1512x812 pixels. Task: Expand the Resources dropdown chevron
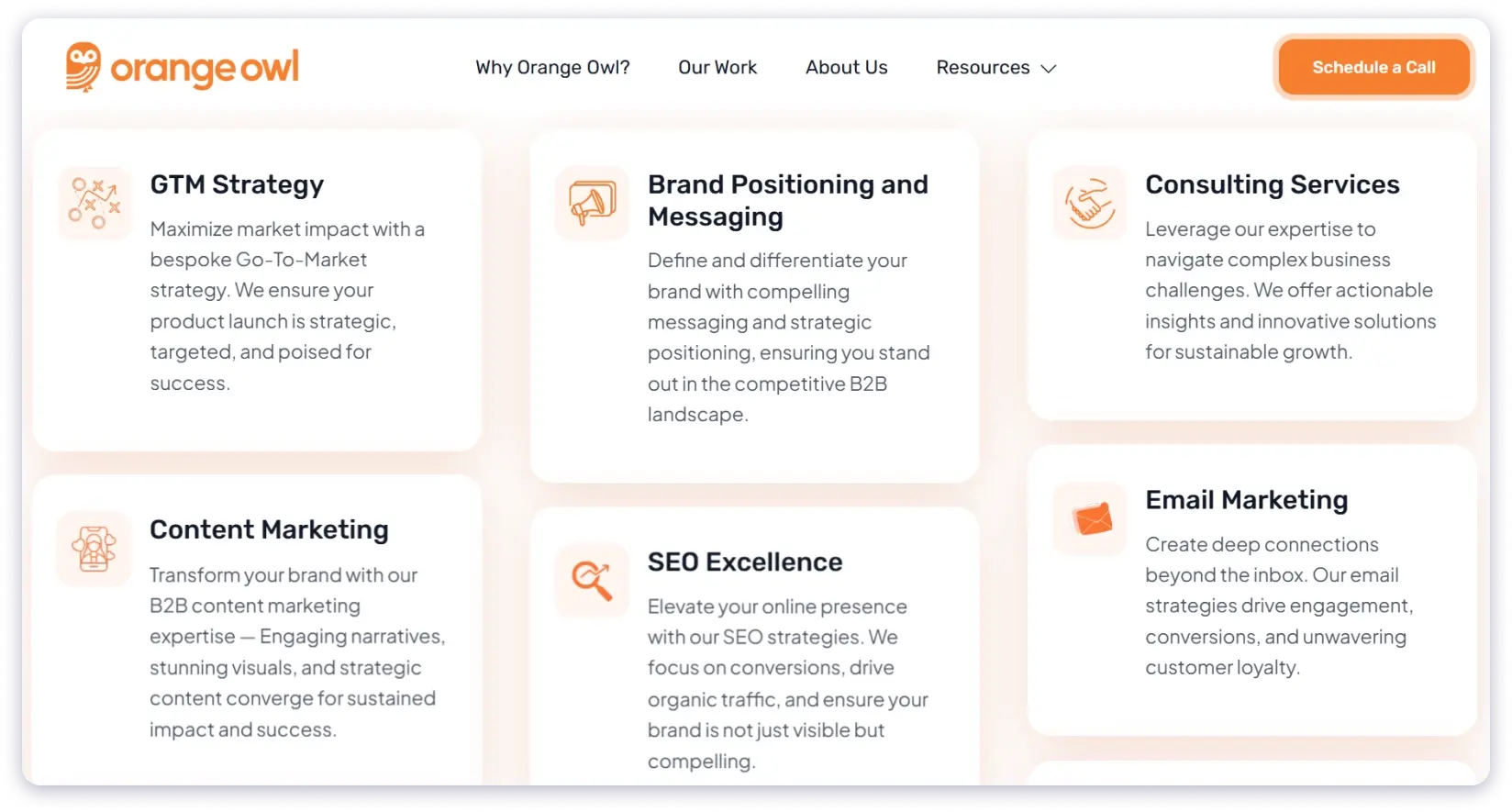pos(1049,69)
